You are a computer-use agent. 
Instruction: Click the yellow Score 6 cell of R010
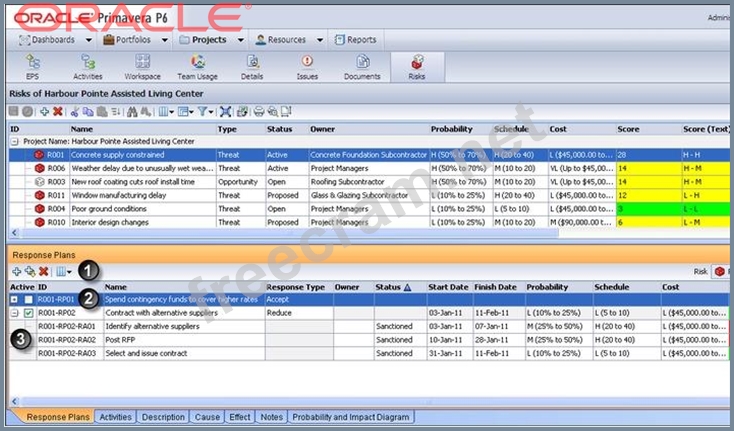point(649,222)
